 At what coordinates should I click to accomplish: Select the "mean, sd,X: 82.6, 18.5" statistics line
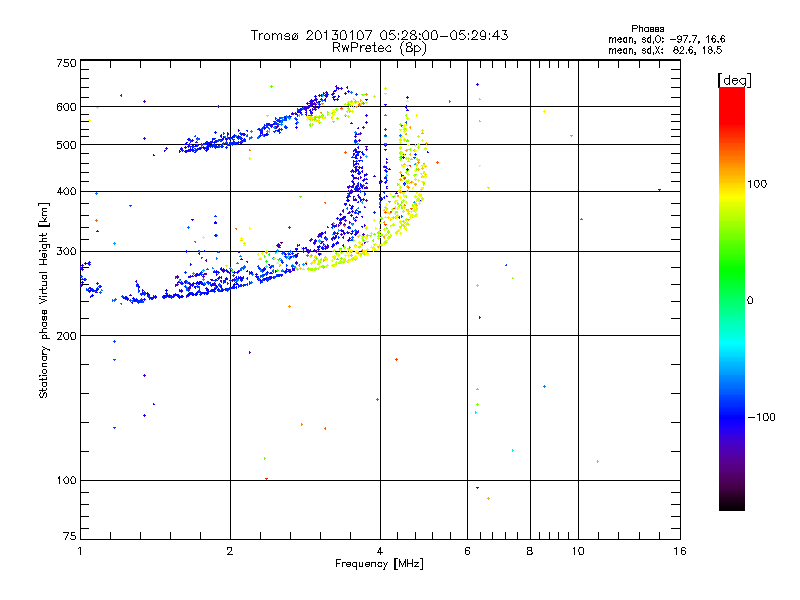tap(665, 50)
